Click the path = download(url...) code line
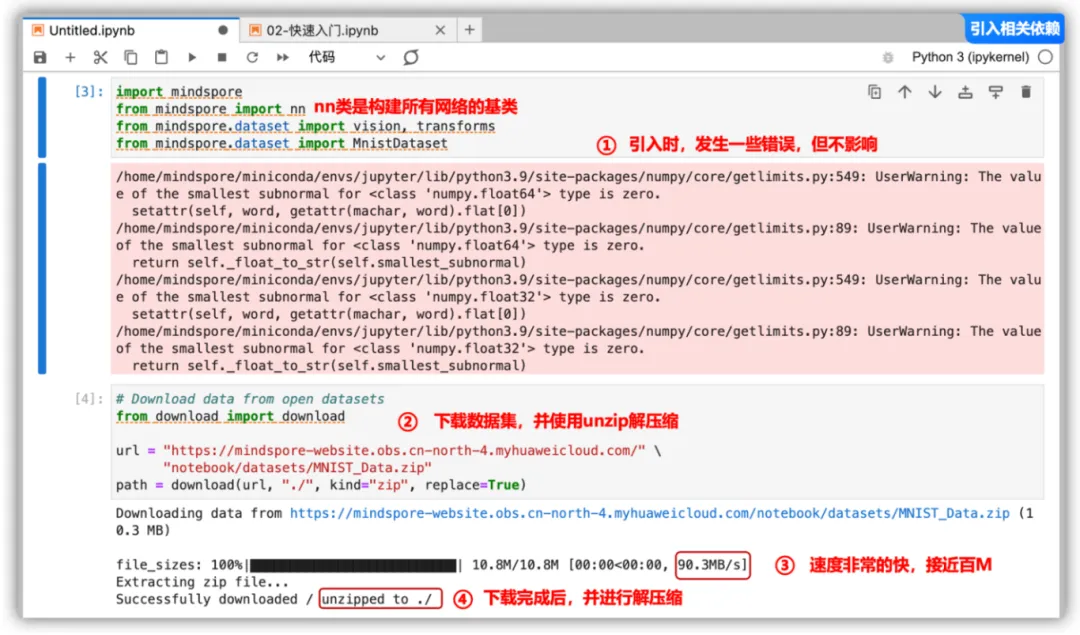The width and height of the screenshot is (1080, 635). [321, 485]
